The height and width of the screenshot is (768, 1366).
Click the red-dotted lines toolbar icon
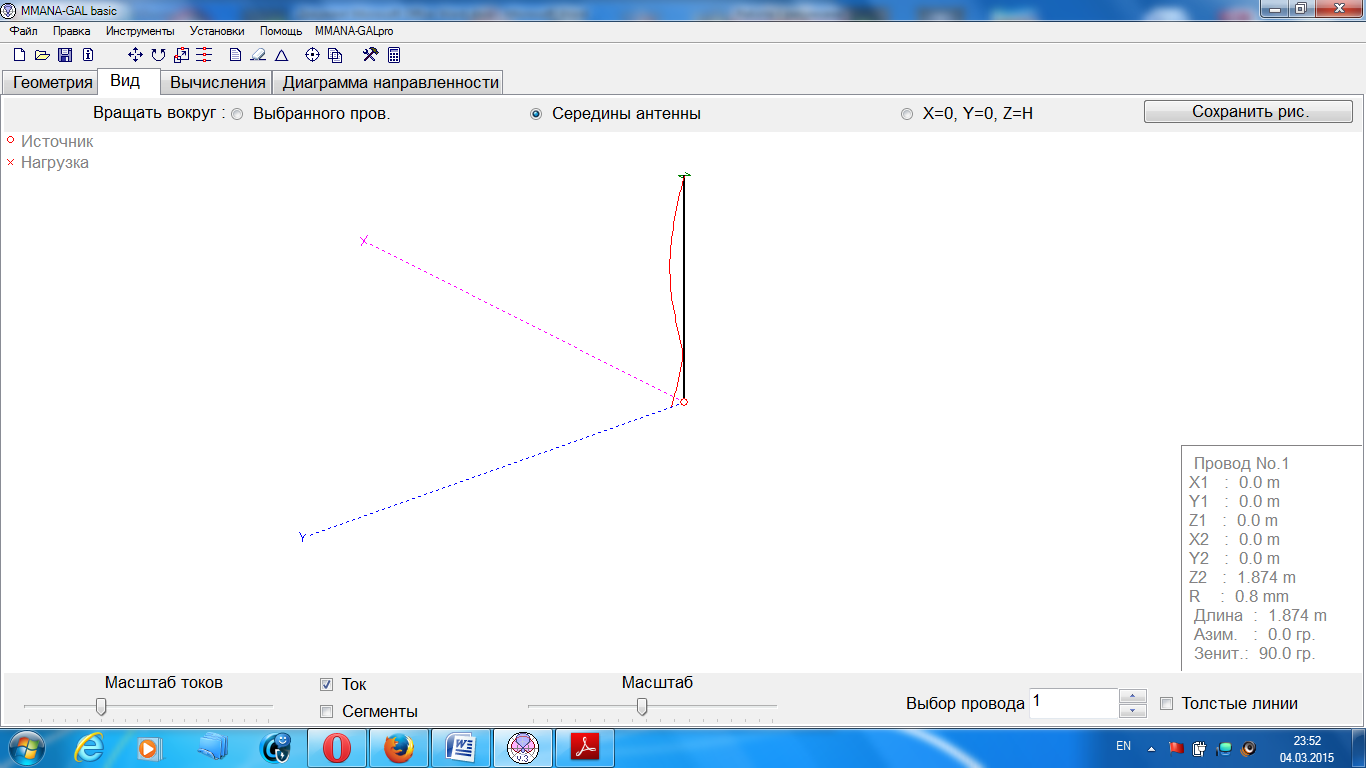(204, 55)
